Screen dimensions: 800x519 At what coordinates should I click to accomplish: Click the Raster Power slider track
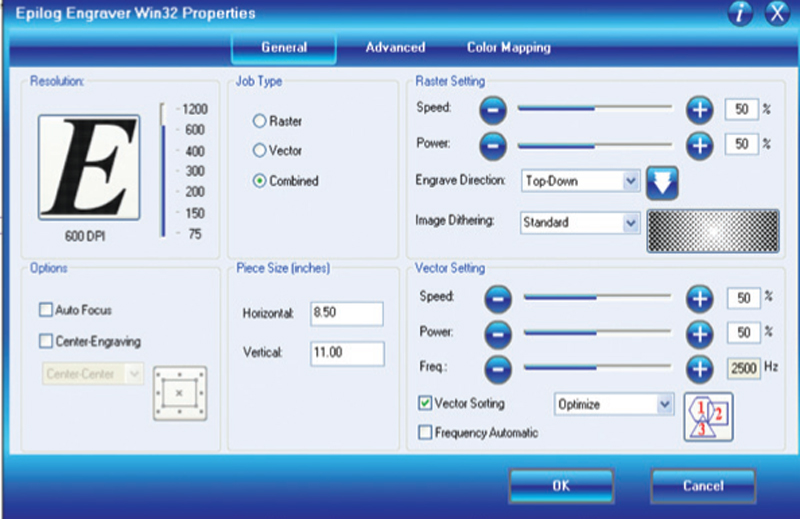[x=595, y=146]
